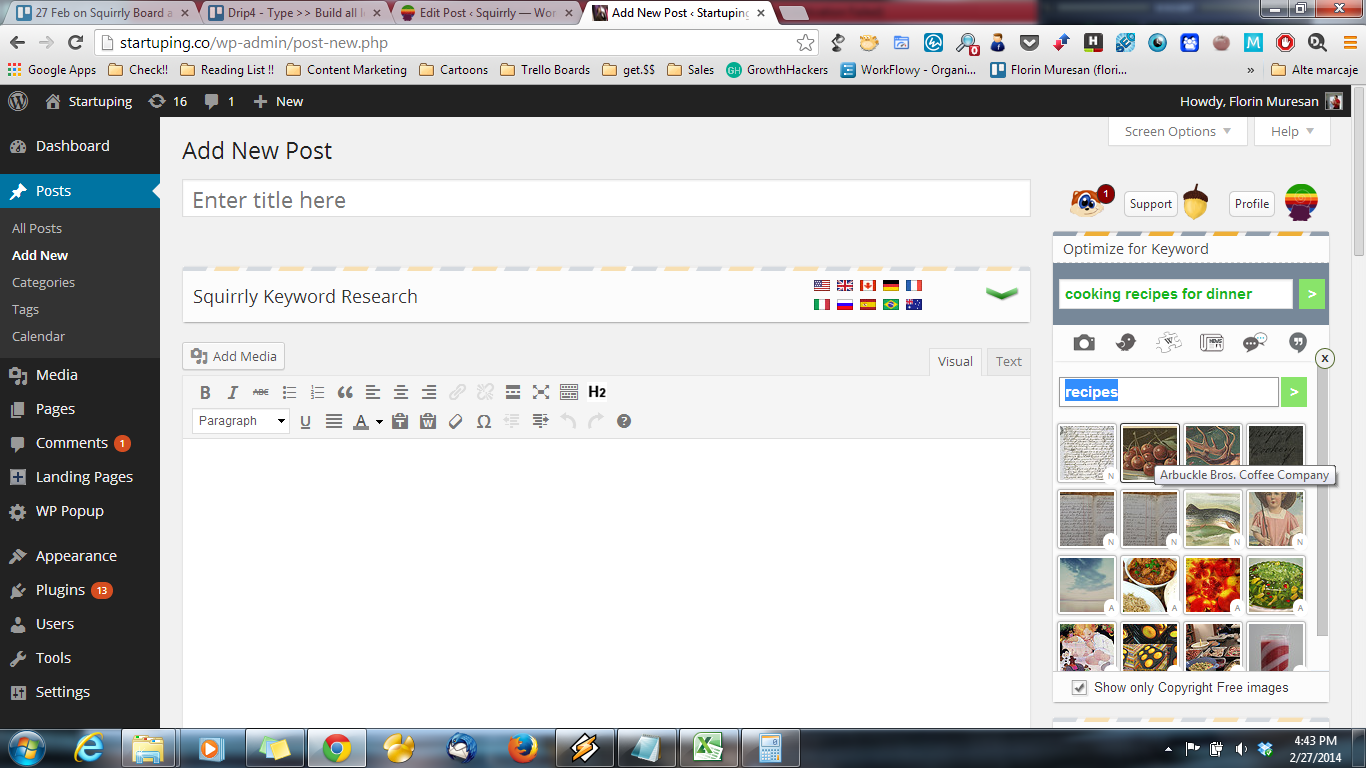The width and height of the screenshot is (1366, 768).
Task: Toggle the editor toolbar kitchen sink
Action: coord(569,392)
